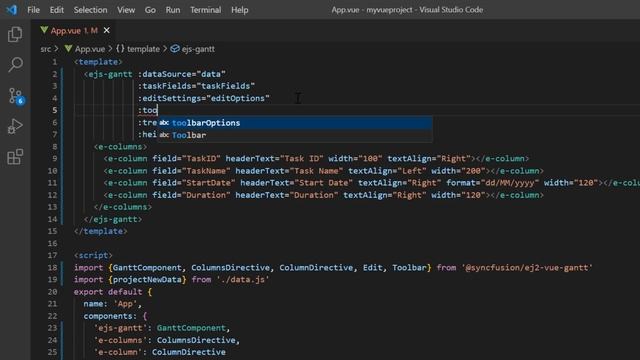Open the View menu
Image resolution: width=640 pixels, height=360 pixels.
(x=126, y=10)
